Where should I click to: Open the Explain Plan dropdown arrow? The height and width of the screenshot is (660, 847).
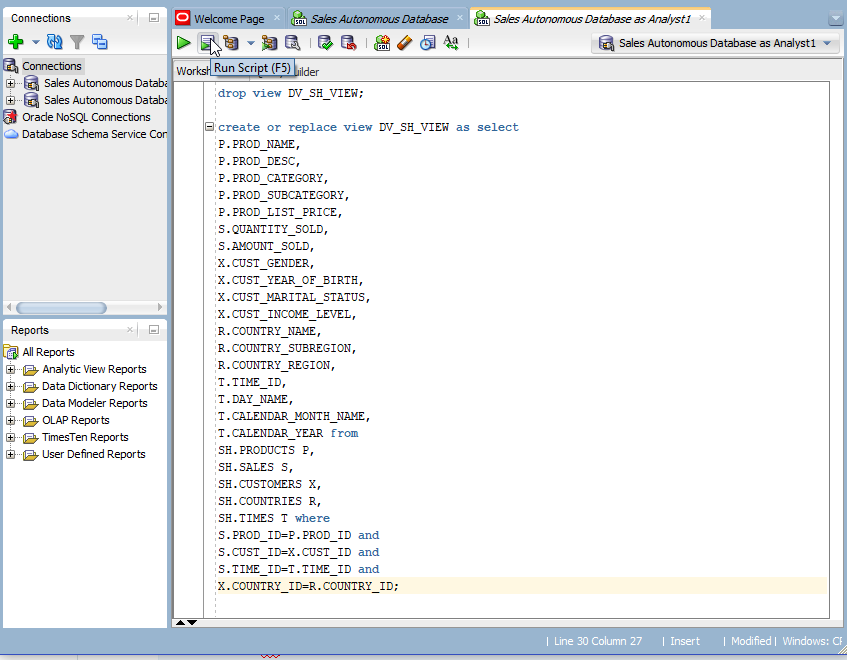(251, 43)
